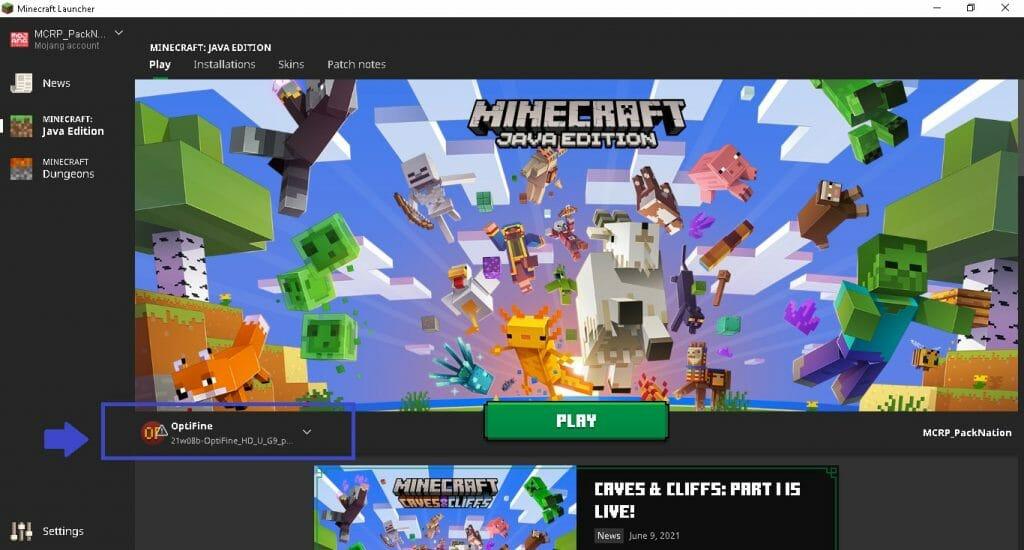Open the News section icon

coord(21,83)
